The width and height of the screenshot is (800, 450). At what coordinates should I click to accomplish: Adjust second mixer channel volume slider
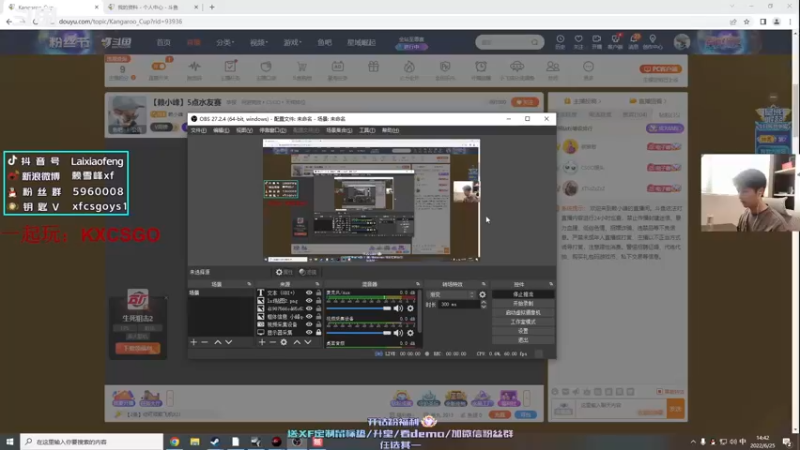(x=359, y=333)
